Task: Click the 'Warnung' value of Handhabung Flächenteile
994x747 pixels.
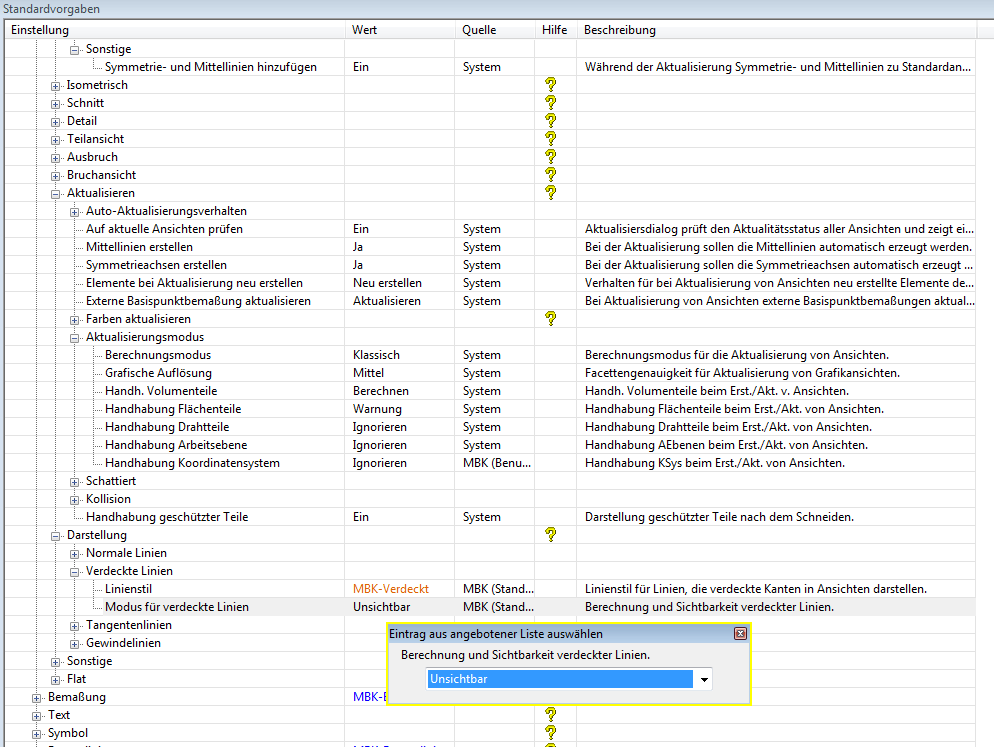Action: tap(377, 409)
